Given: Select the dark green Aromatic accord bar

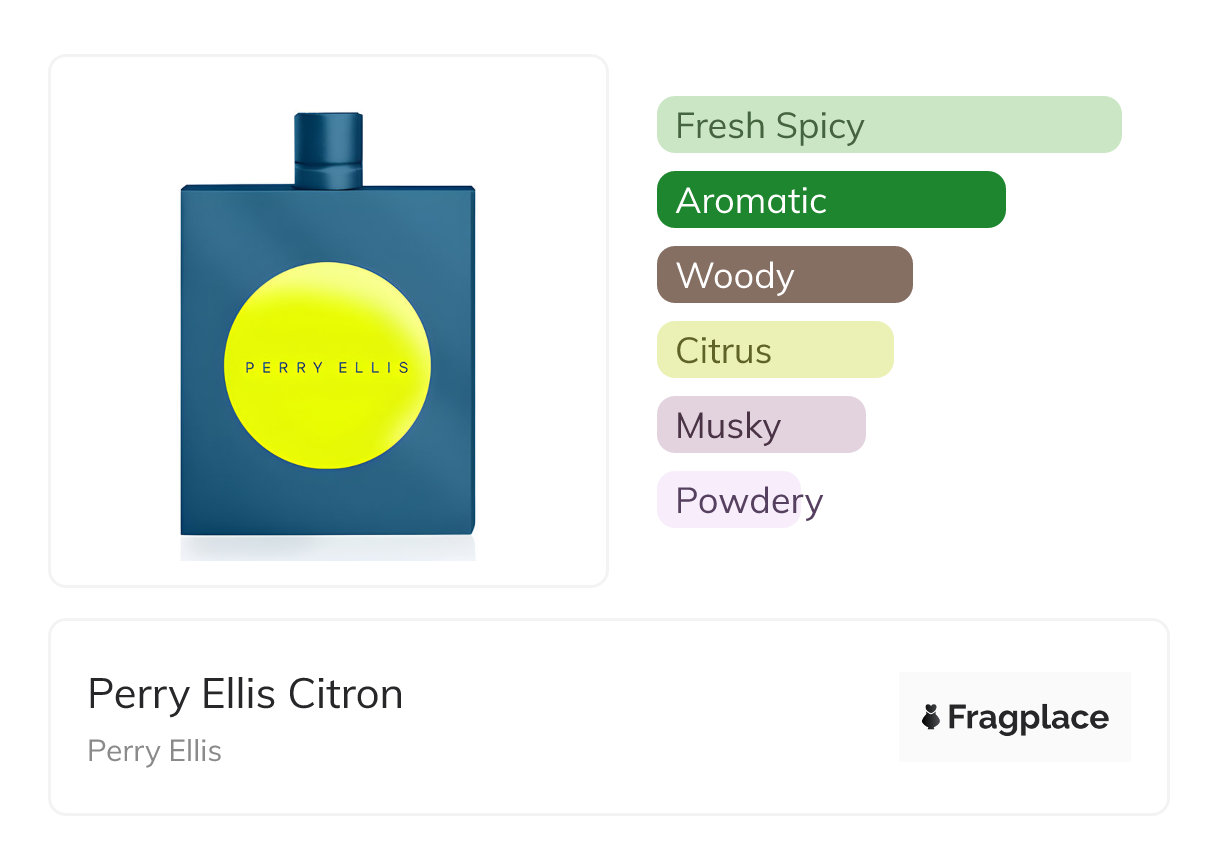Looking at the screenshot, I should click(x=830, y=200).
